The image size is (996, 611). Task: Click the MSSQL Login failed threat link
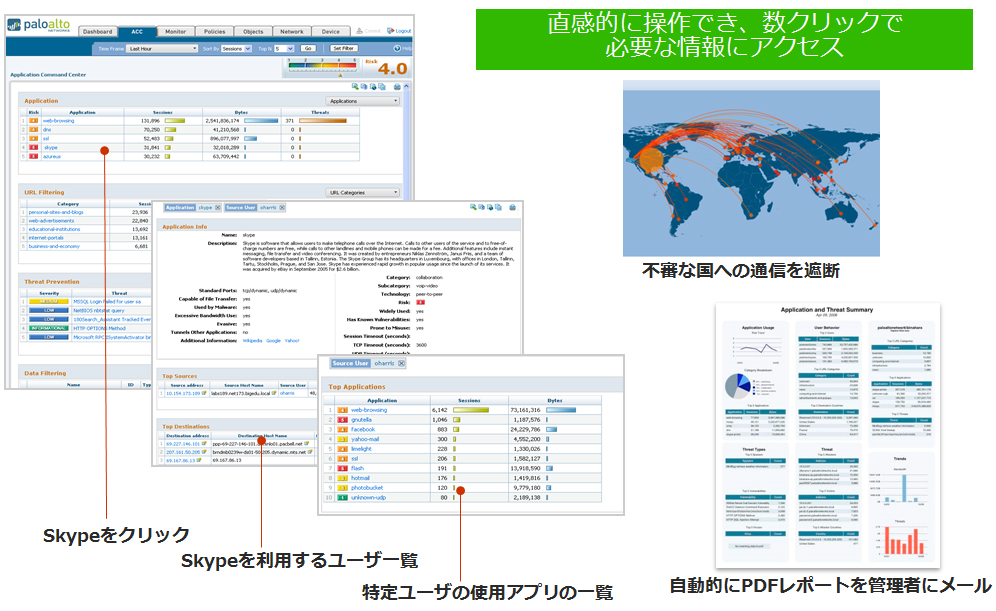(x=107, y=302)
